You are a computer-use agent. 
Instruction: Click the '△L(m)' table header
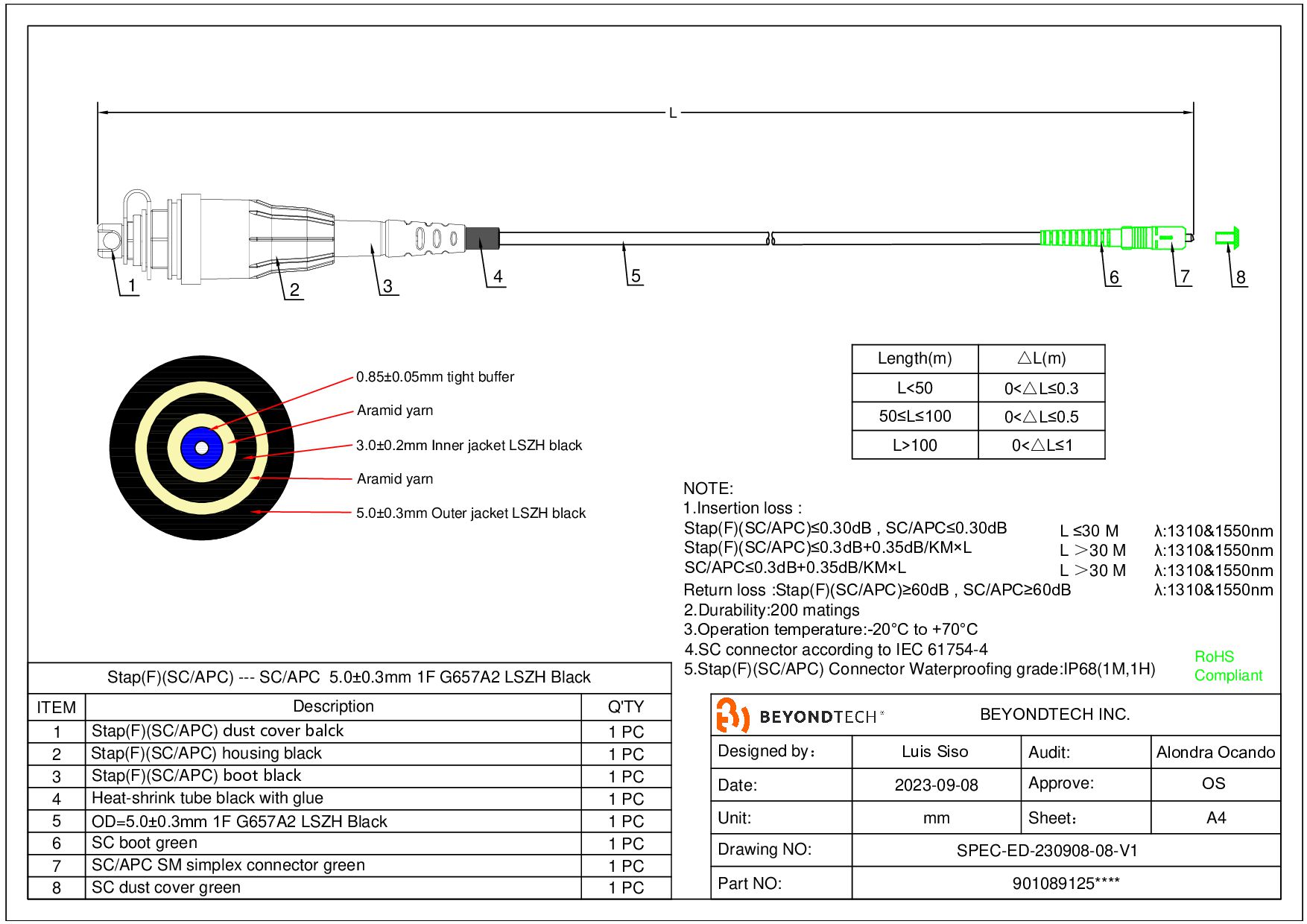tap(1042, 358)
